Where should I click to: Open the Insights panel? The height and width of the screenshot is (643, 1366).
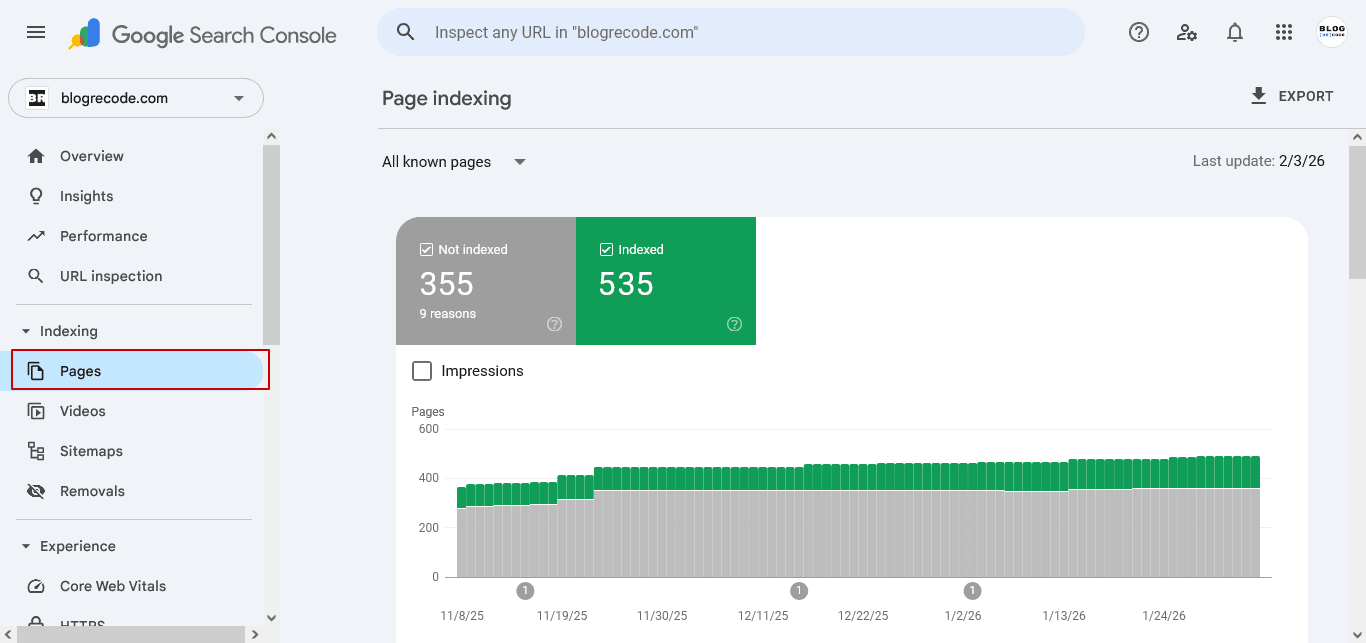[85, 195]
